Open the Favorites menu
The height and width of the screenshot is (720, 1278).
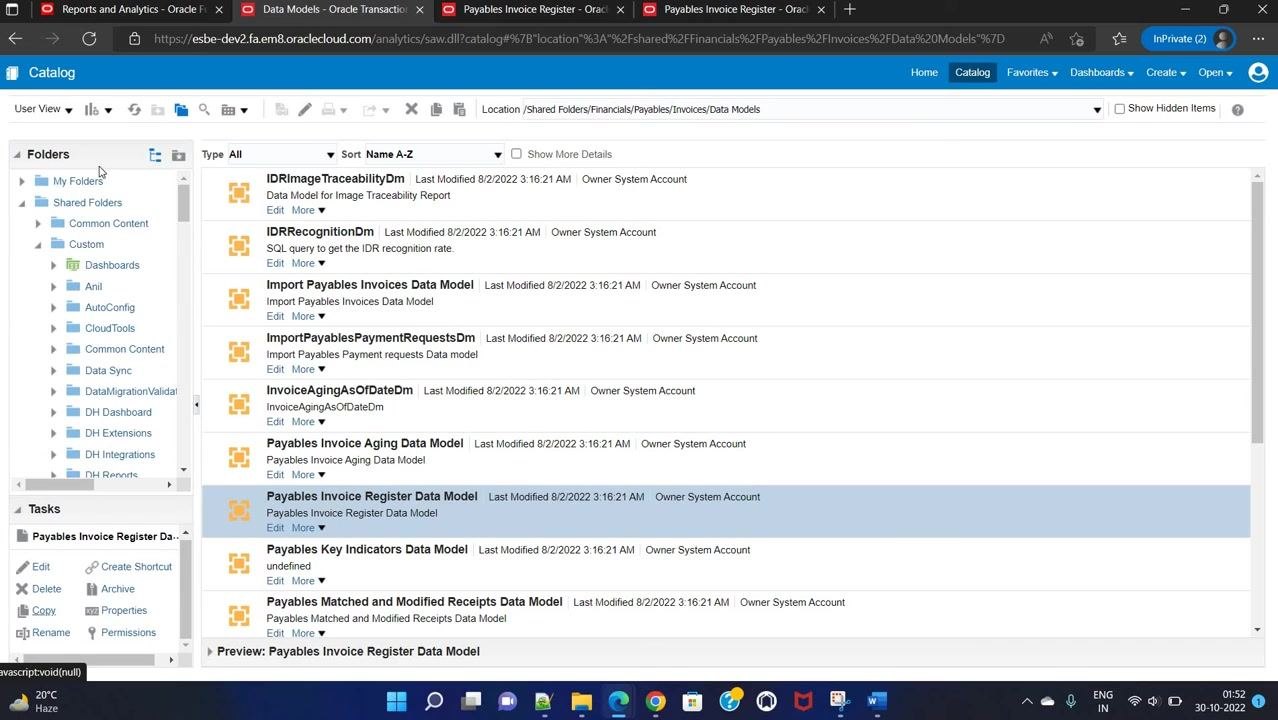click(1032, 72)
